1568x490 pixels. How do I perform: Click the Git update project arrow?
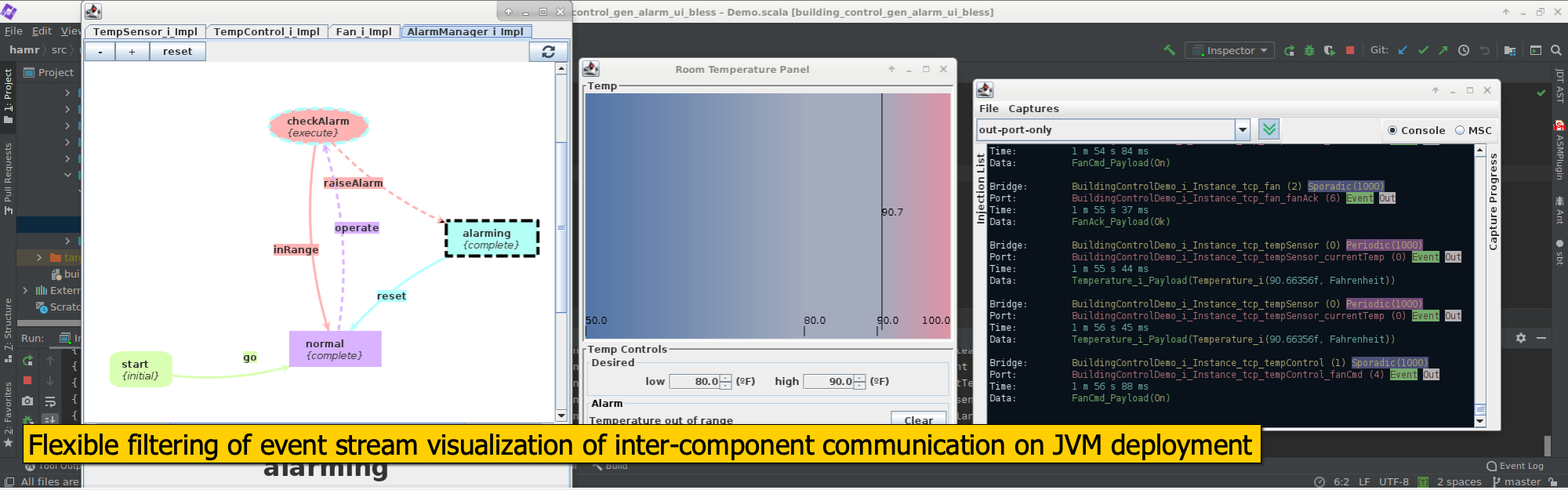pyautogui.click(x=1403, y=50)
